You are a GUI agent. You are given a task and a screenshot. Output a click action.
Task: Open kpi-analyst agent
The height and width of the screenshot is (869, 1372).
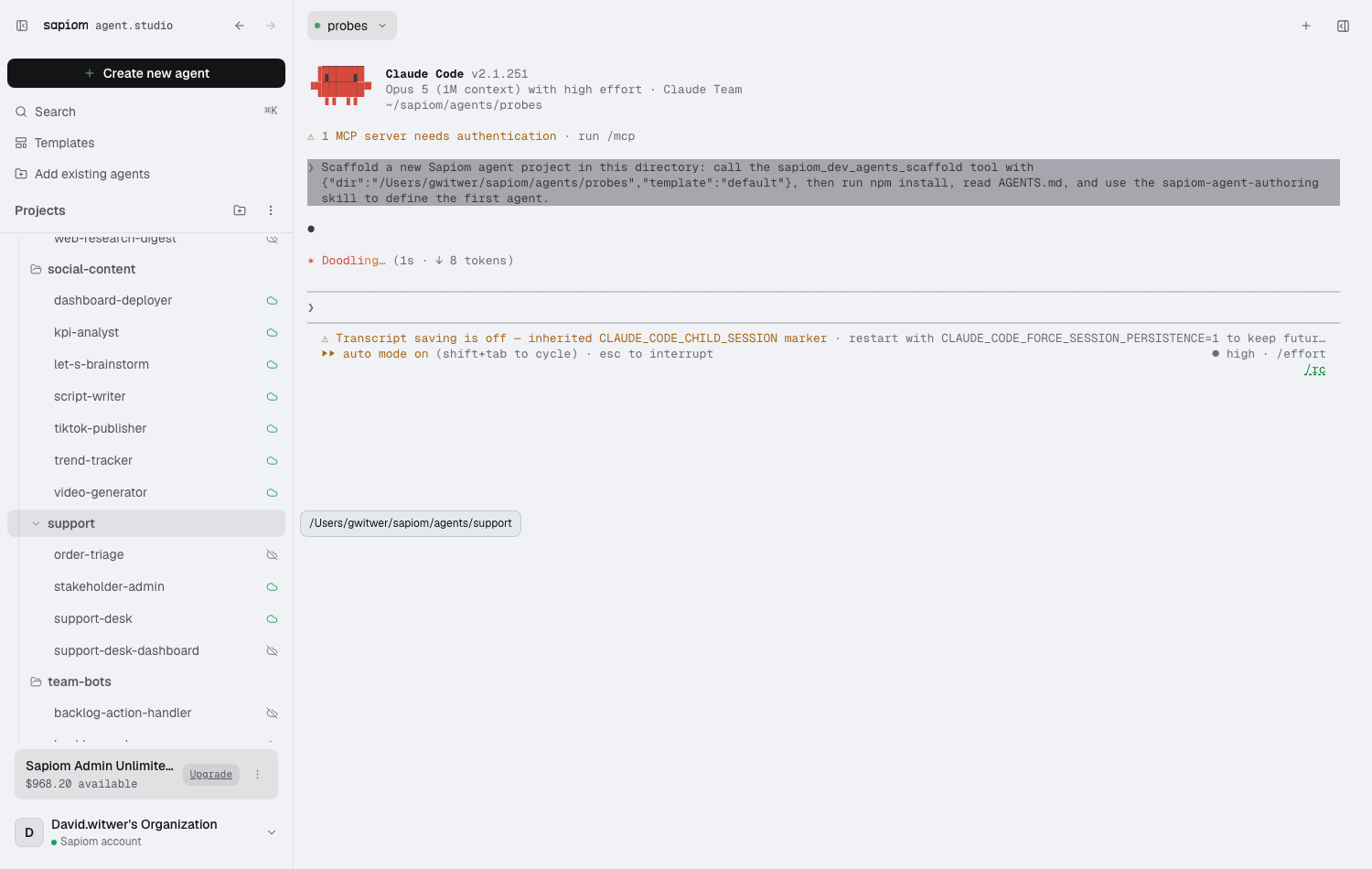pos(86,332)
